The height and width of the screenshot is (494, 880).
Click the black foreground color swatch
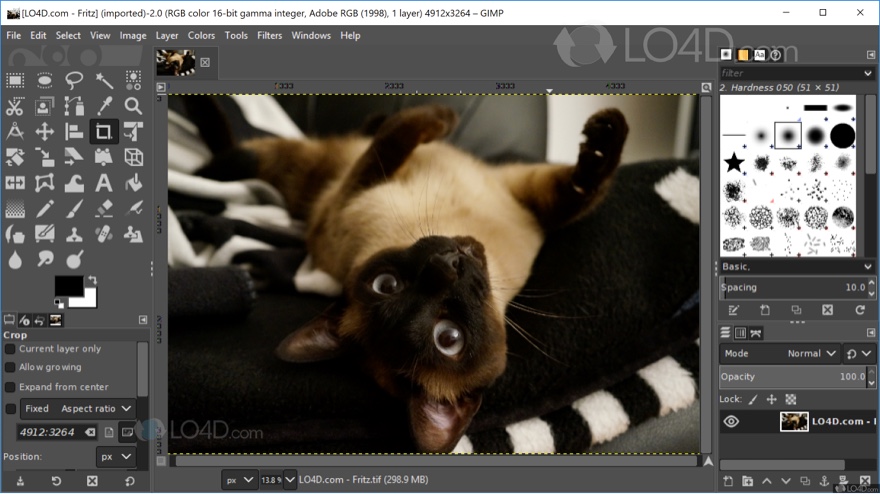tap(68, 286)
